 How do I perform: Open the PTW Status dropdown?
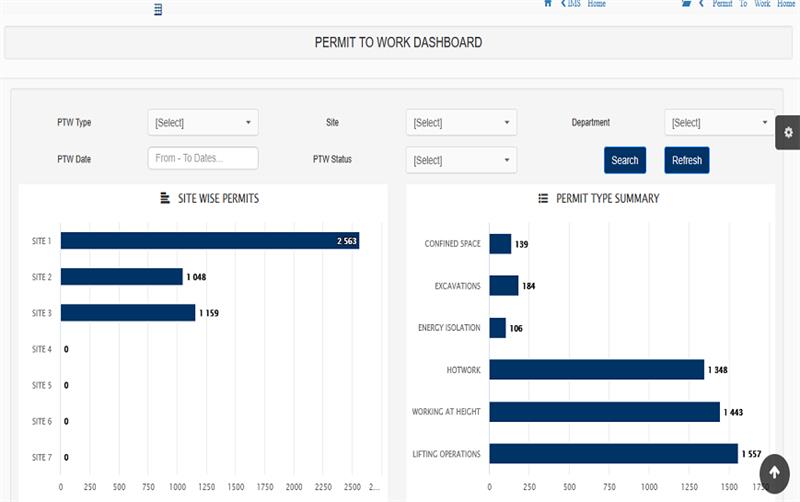pyautogui.click(x=461, y=160)
